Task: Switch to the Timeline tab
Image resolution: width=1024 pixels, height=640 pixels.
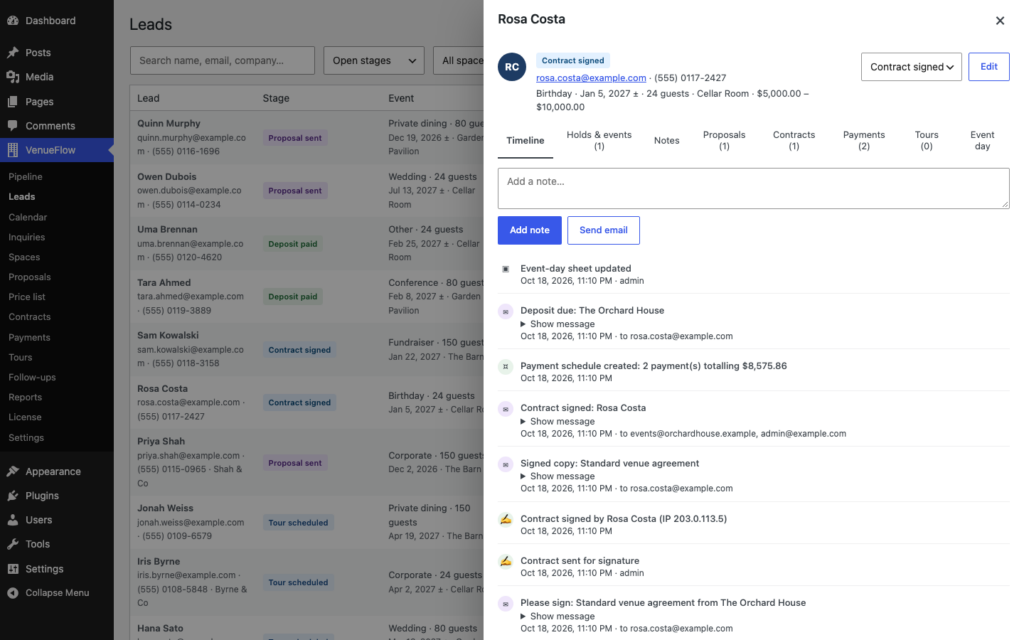Action: point(525,140)
